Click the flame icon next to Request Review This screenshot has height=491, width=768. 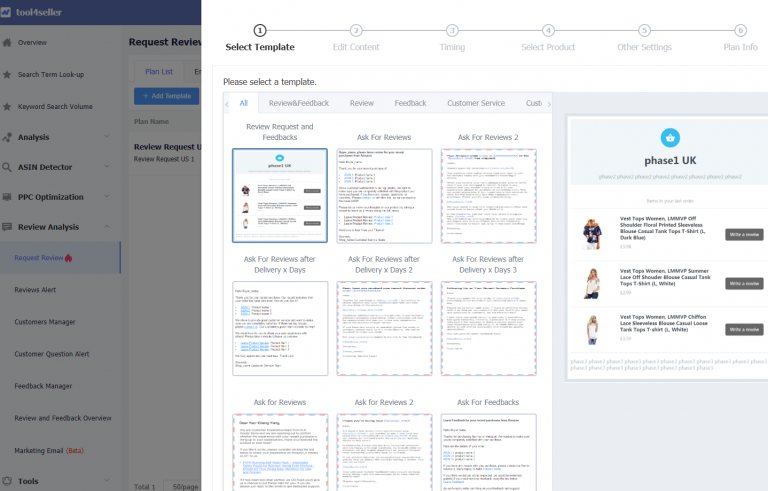[x=69, y=258]
